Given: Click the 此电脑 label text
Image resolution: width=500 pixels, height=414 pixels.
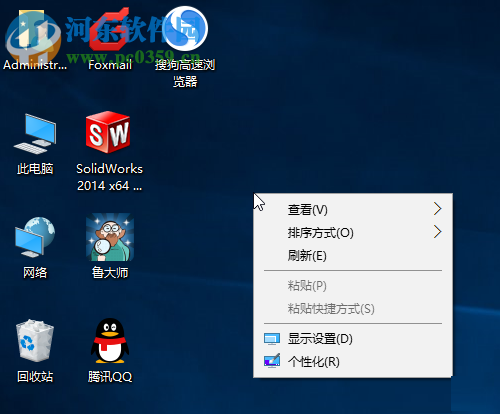Looking at the screenshot, I should pyautogui.click(x=35, y=169).
